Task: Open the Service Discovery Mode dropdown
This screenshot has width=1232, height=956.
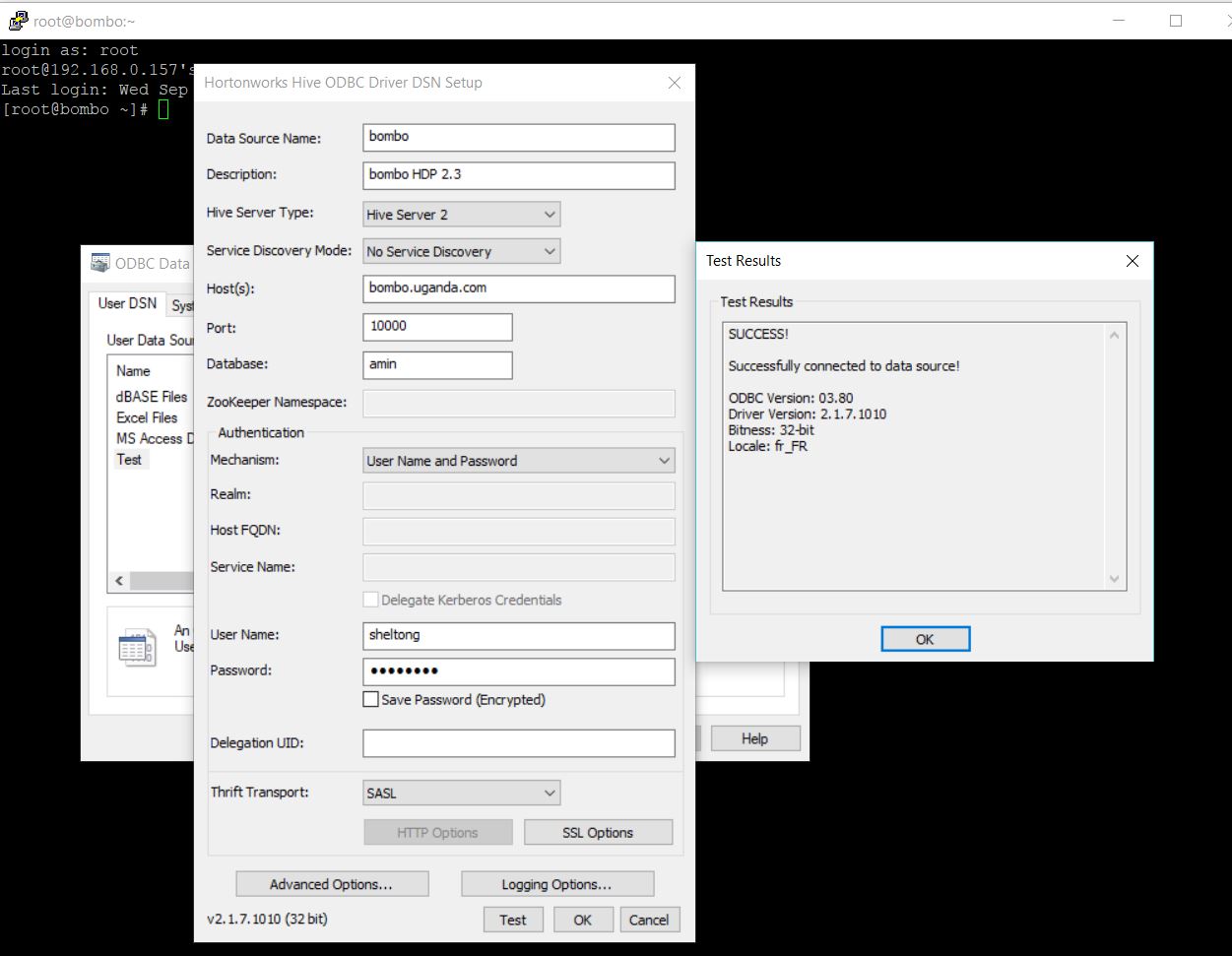Action: [x=548, y=251]
